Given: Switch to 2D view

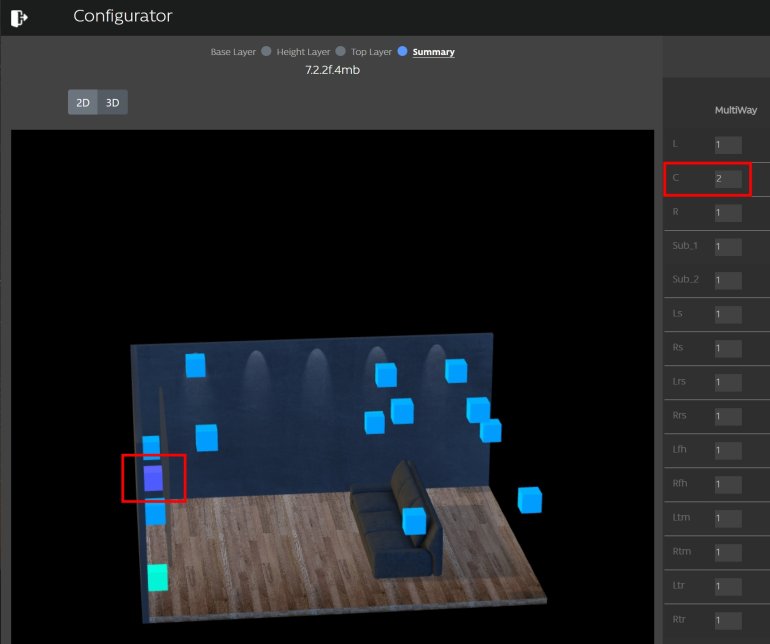Looking at the screenshot, I should tap(83, 102).
